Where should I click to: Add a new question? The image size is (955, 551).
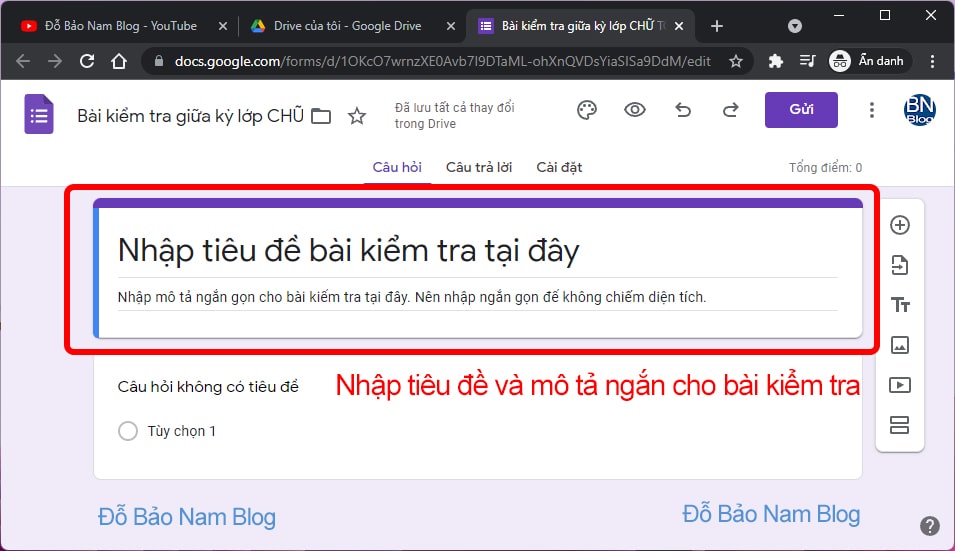tap(900, 225)
